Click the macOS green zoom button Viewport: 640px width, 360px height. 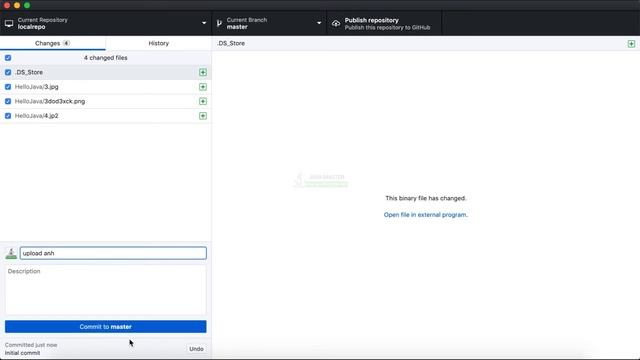tap(27, 5)
